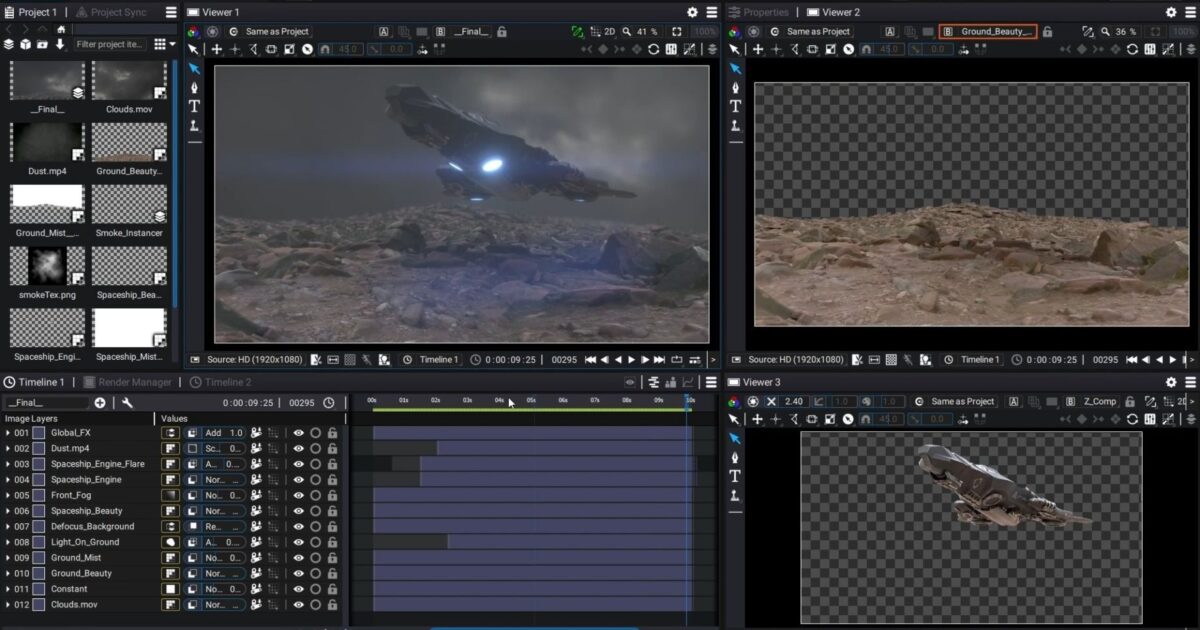Image resolution: width=1200 pixels, height=630 pixels.
Task: Click the plus icon beside the _Final_ name field
Action: pyautogui.click(x=100, y=402)
